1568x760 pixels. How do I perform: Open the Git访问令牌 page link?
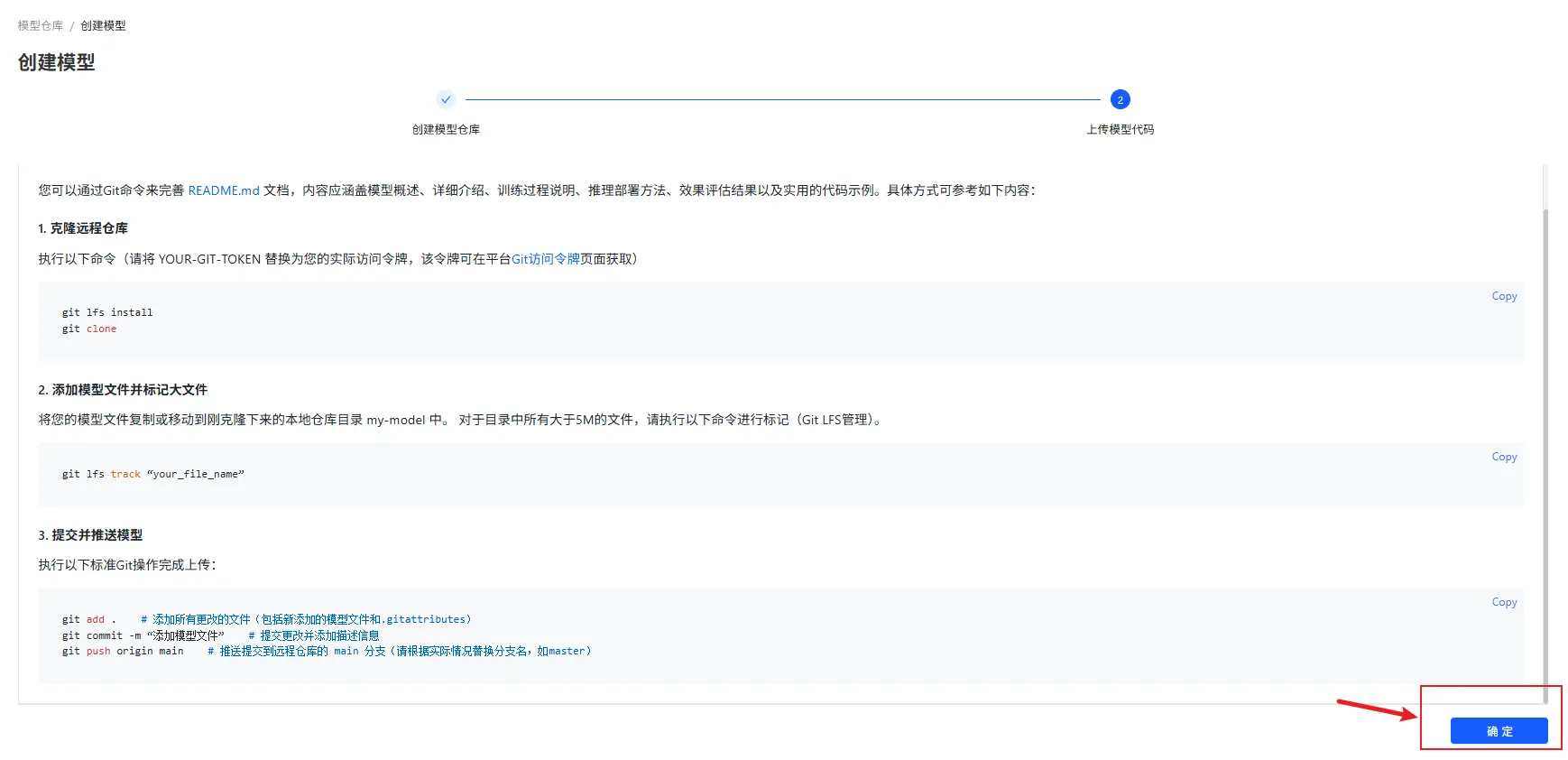pos(546,259)
